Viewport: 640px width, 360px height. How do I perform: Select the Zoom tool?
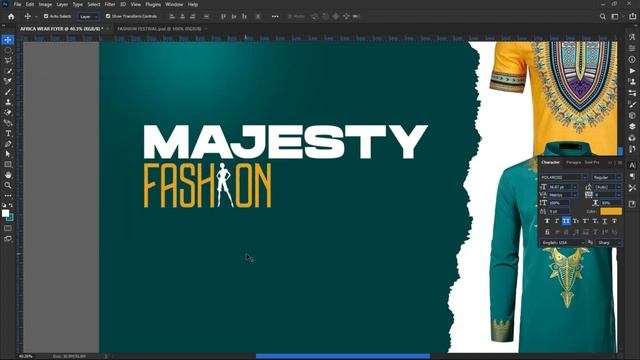pos(8,185)
